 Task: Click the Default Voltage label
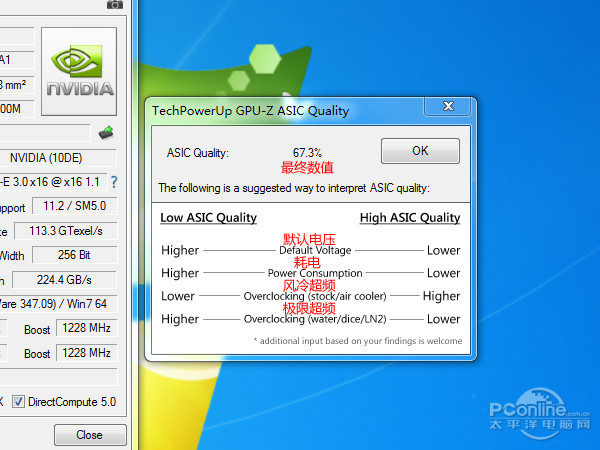point(315,250)
